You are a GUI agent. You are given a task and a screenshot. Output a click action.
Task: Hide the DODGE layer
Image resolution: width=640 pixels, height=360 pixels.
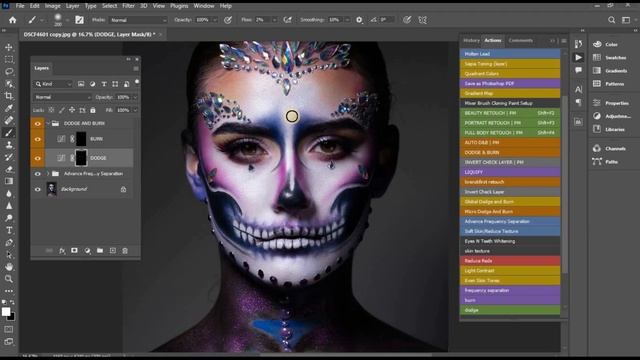click(x=38, y=158)
